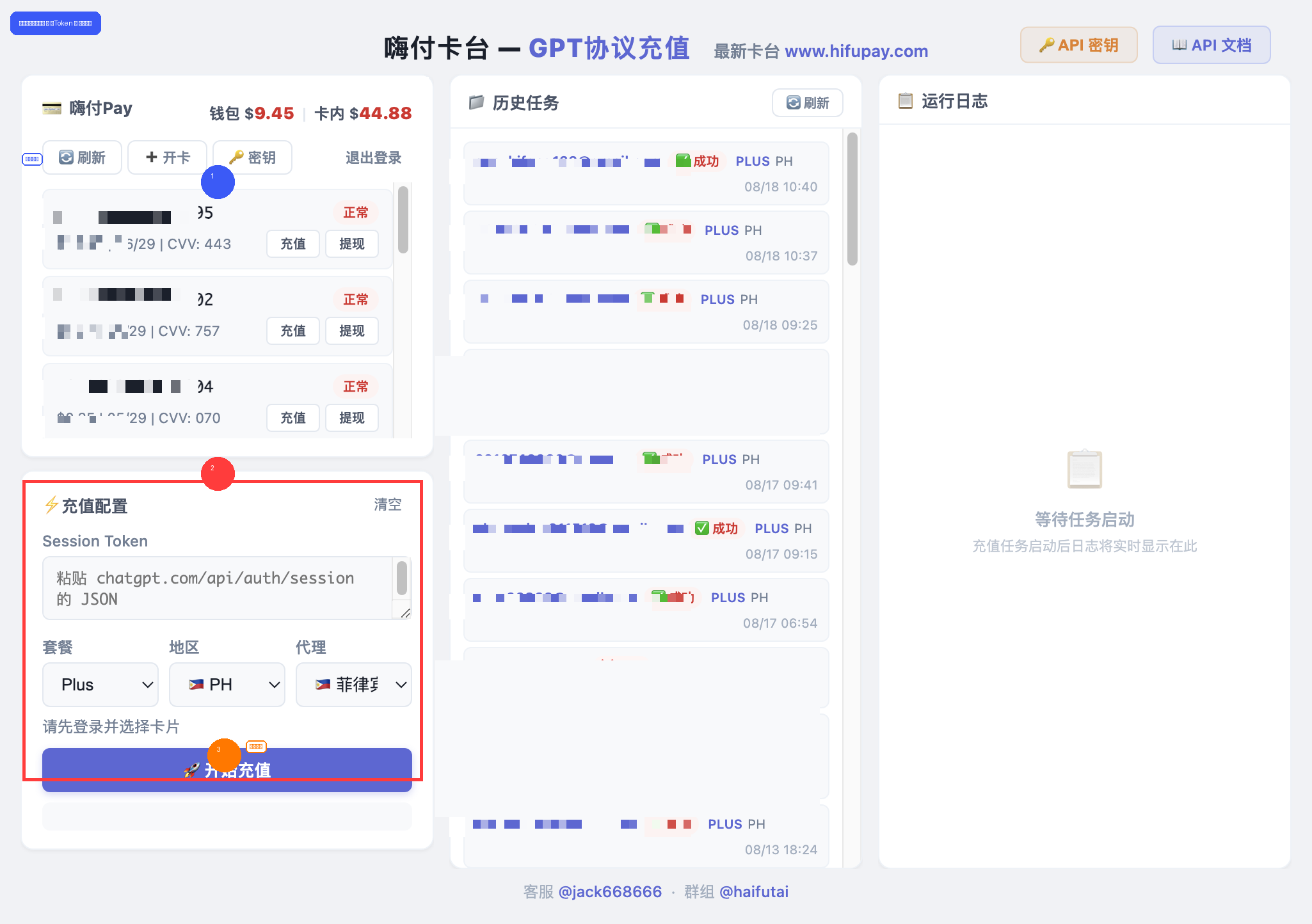Open the 地区 PH dropdown

tap(227, 685)
